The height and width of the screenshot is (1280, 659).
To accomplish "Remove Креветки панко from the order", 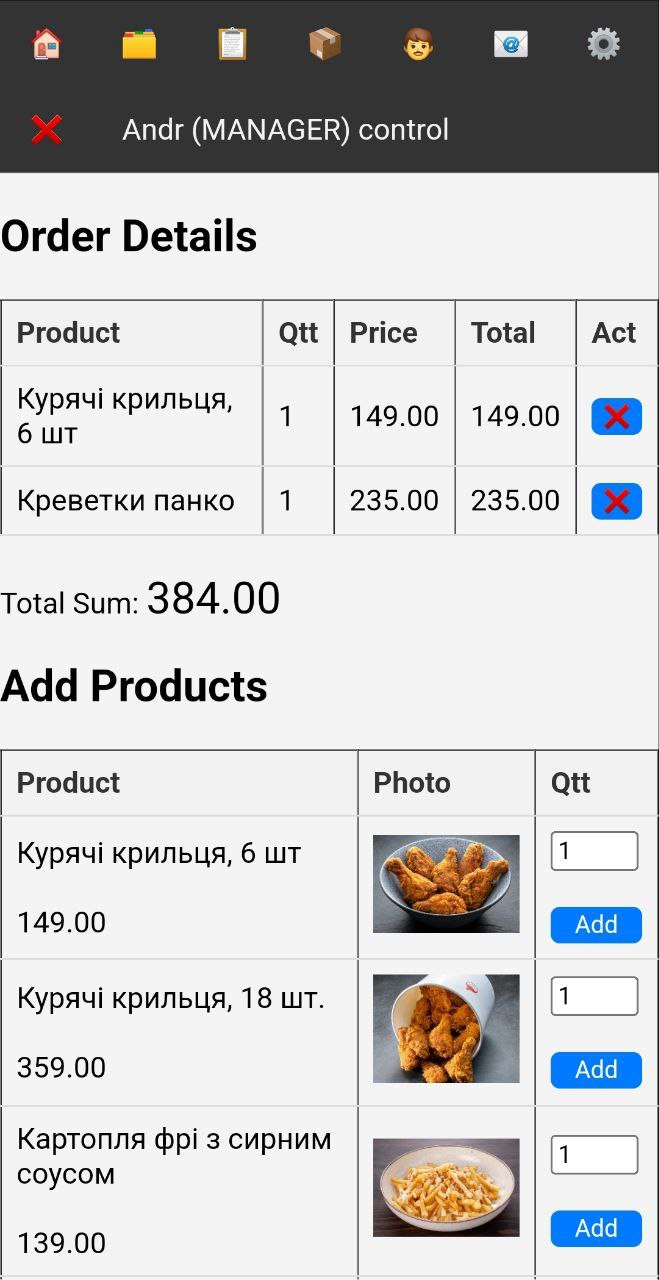I will [616, 501].
